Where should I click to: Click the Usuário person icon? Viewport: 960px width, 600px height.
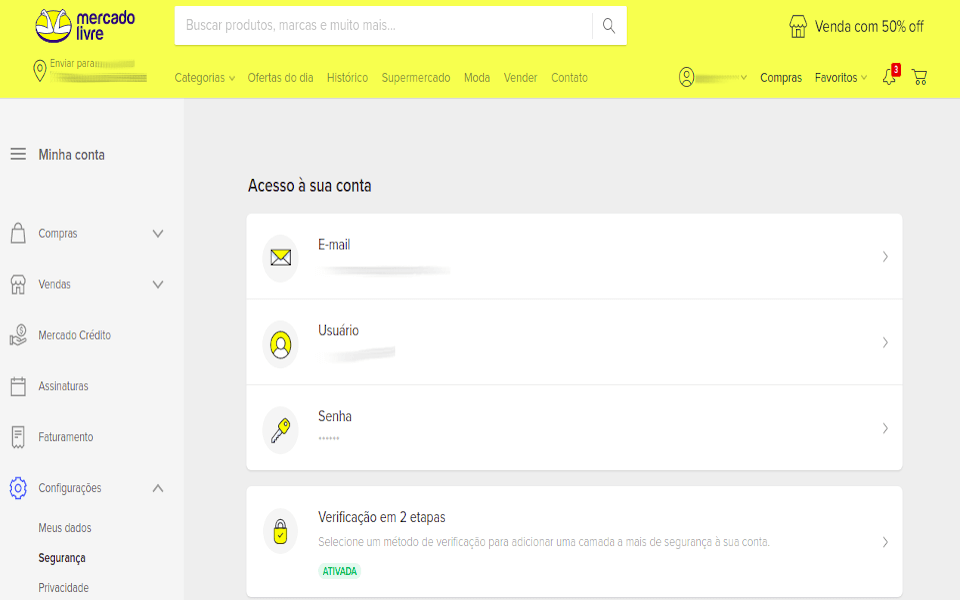pyautogui.click(x=280, y=344)
